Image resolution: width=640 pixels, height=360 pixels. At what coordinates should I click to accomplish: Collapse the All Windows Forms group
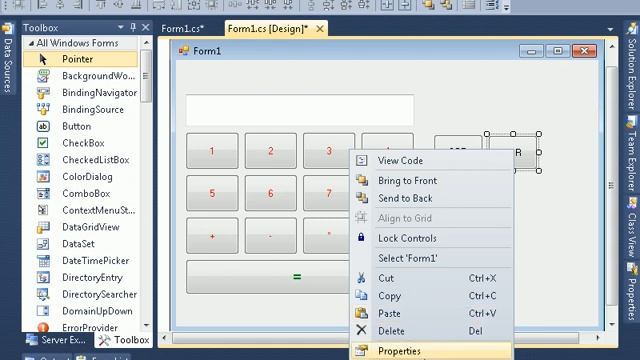click(x=31, y=43)
